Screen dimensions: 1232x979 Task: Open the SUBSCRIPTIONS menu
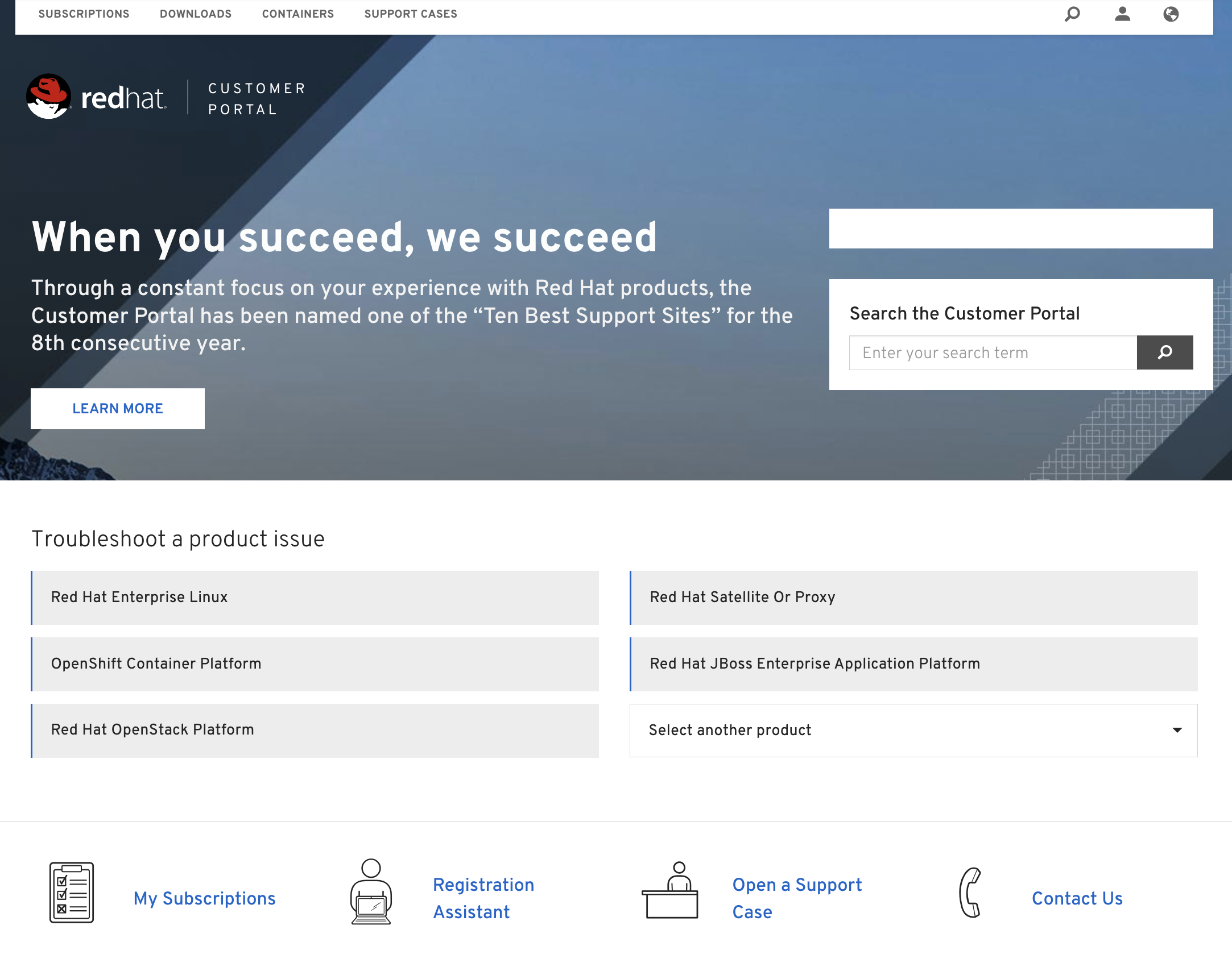(x=84, y=14)
